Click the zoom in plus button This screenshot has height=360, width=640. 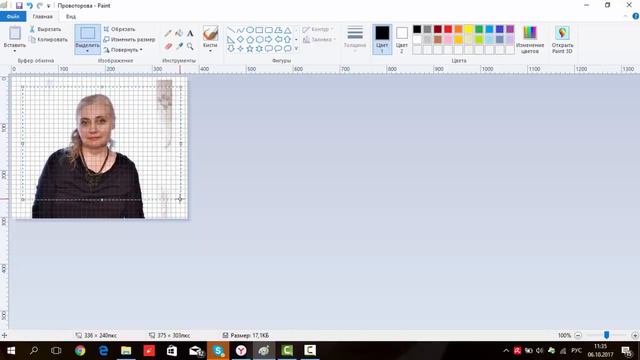(635, 335)
